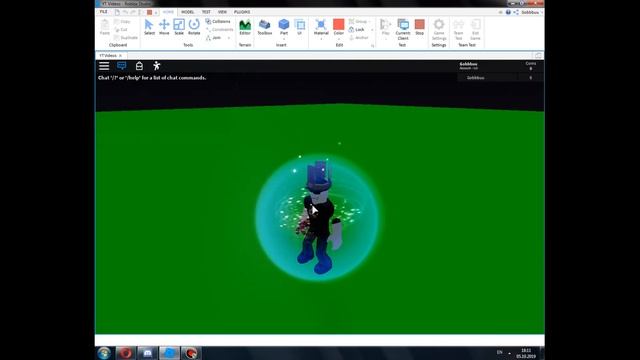
Task: Click the red Color swatch
Action: (338, 24)
